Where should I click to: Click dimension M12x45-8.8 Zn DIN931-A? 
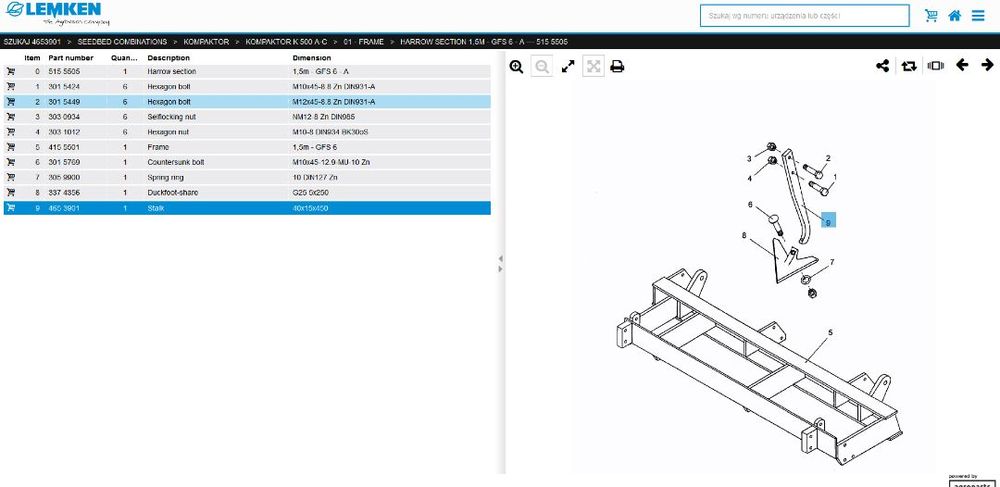point(334,101)
